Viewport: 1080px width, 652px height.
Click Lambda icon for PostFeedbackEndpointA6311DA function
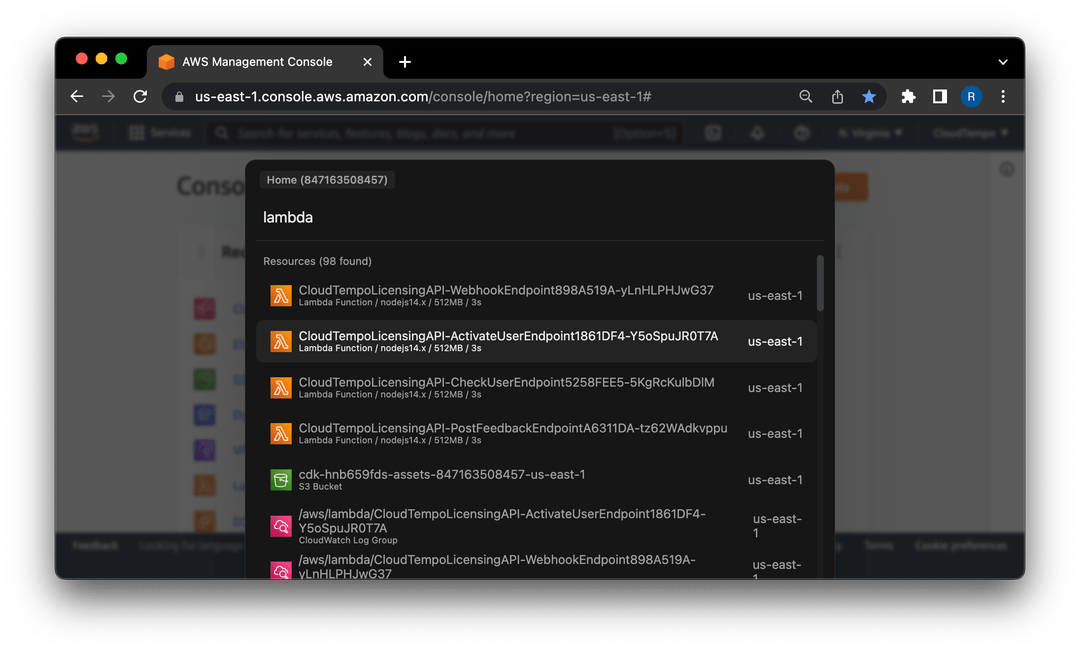tap(280, 434)
